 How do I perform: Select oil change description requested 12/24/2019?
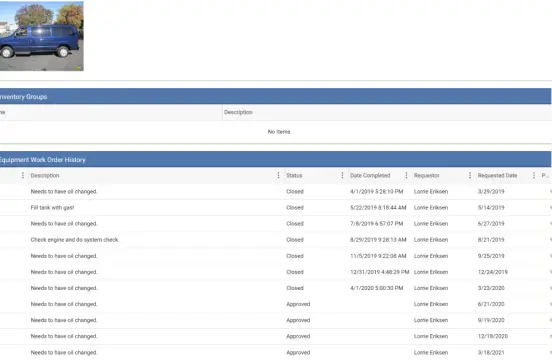click(x=64, y=272)
